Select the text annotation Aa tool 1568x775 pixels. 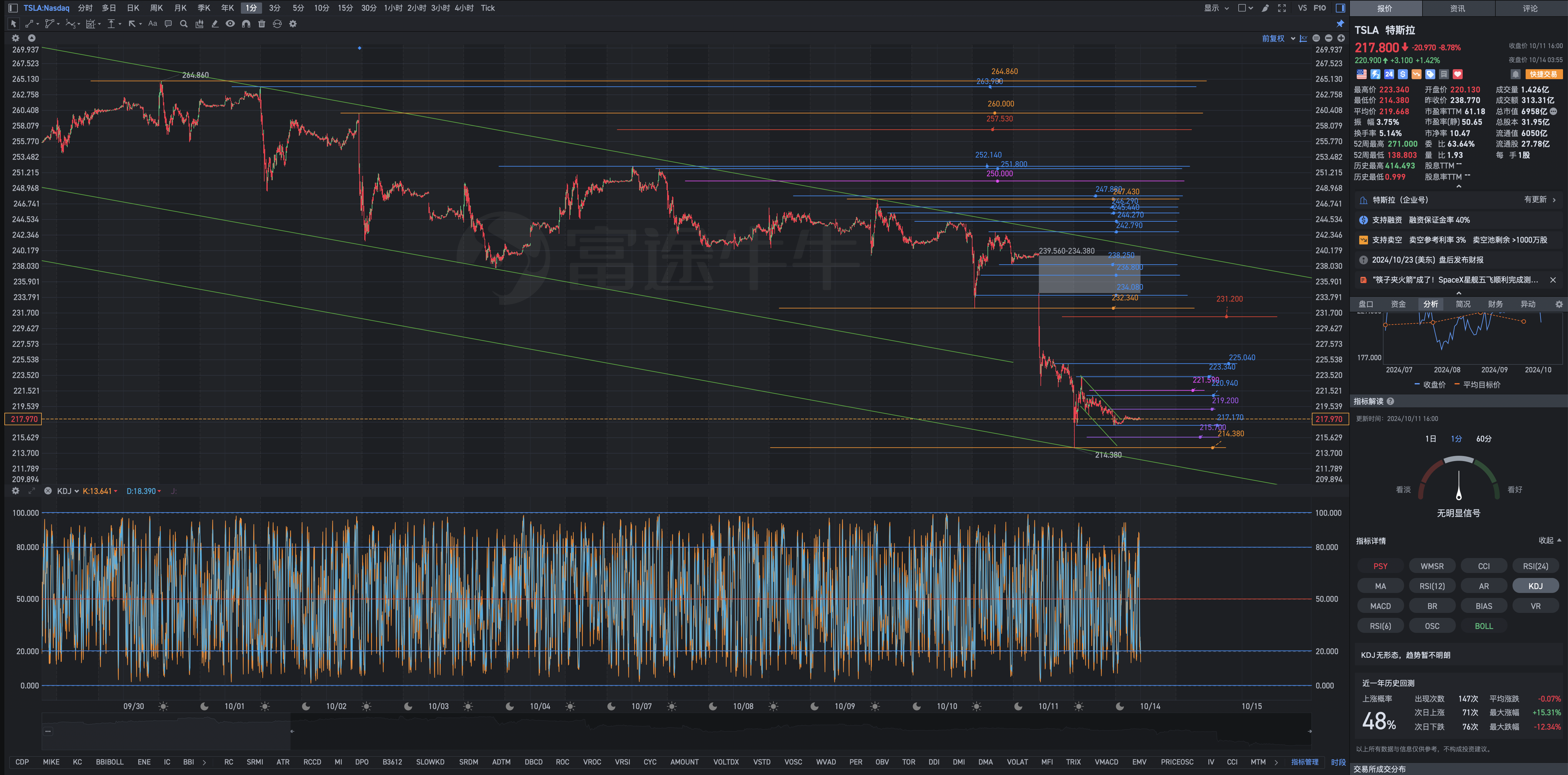tap(152, 24)
